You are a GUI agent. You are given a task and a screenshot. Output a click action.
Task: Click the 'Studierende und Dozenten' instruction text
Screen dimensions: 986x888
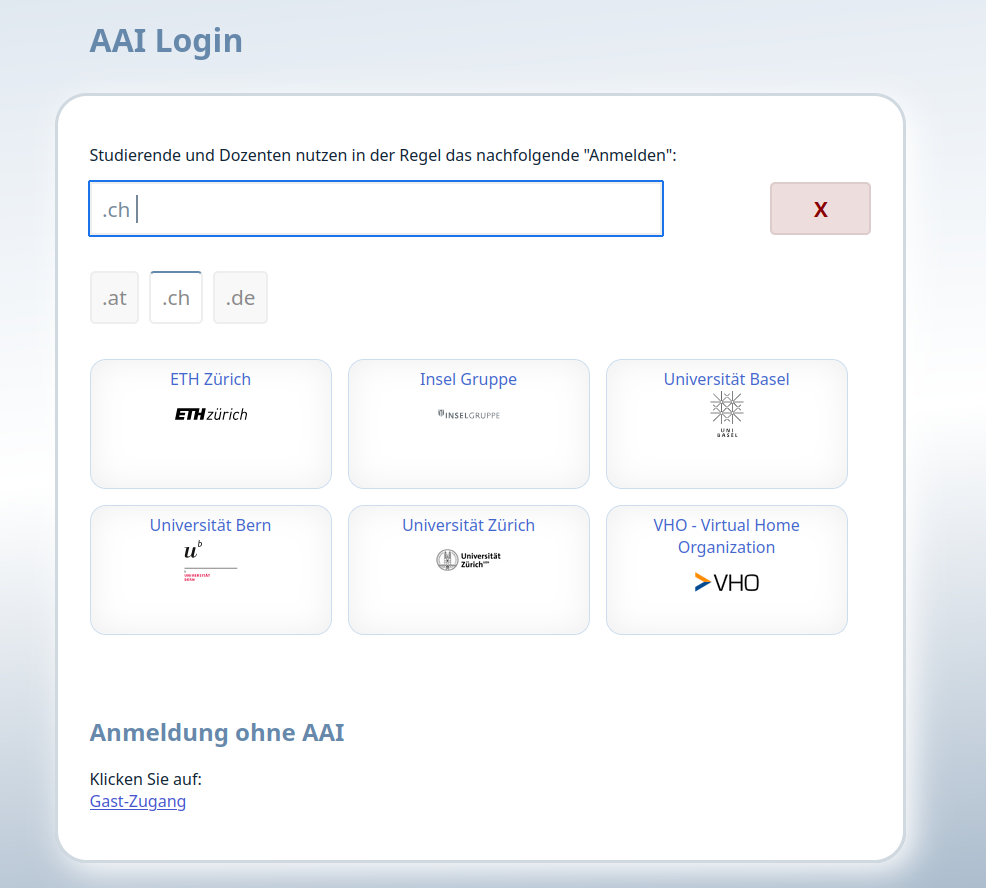click(383, 155)
